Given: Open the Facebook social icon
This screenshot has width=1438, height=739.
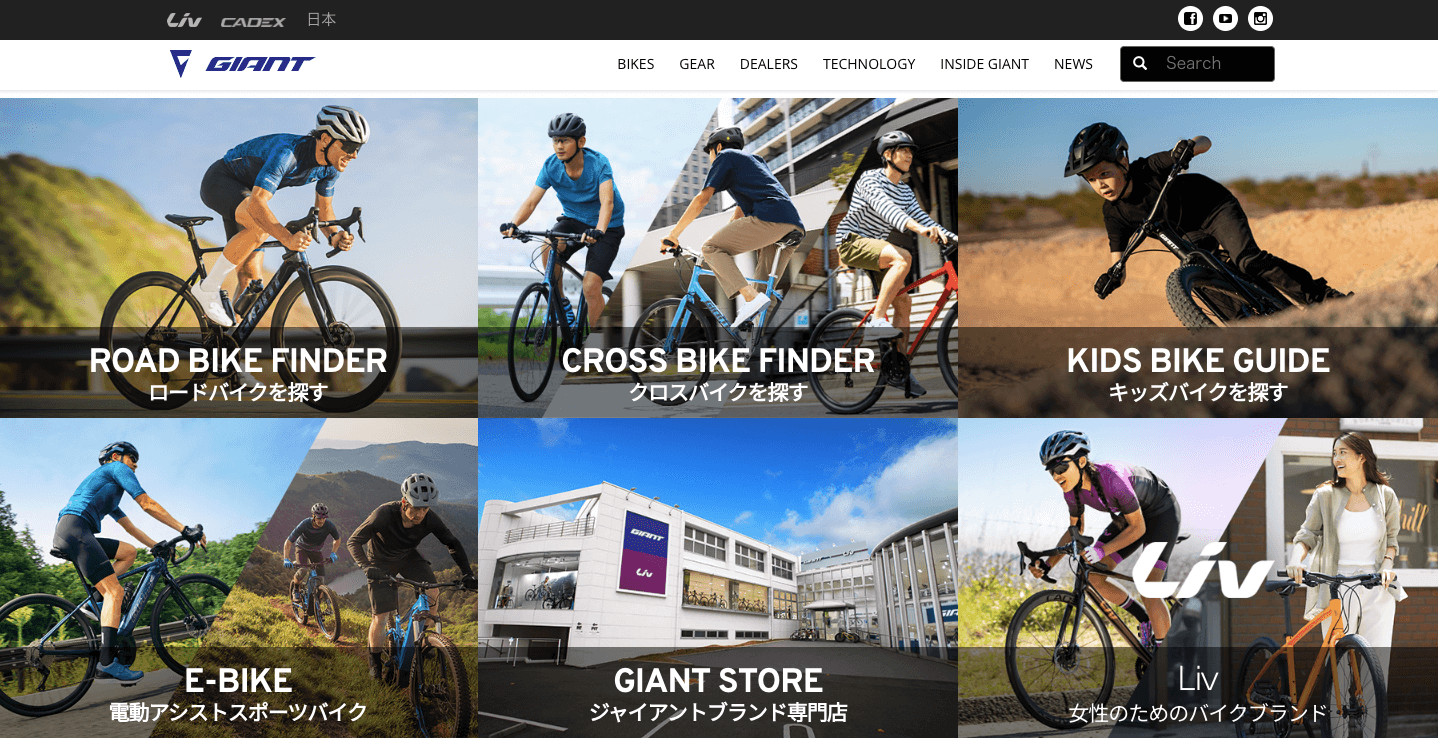Looking at the screenshot, I should pyautogui.click(x=1190, y=19).
